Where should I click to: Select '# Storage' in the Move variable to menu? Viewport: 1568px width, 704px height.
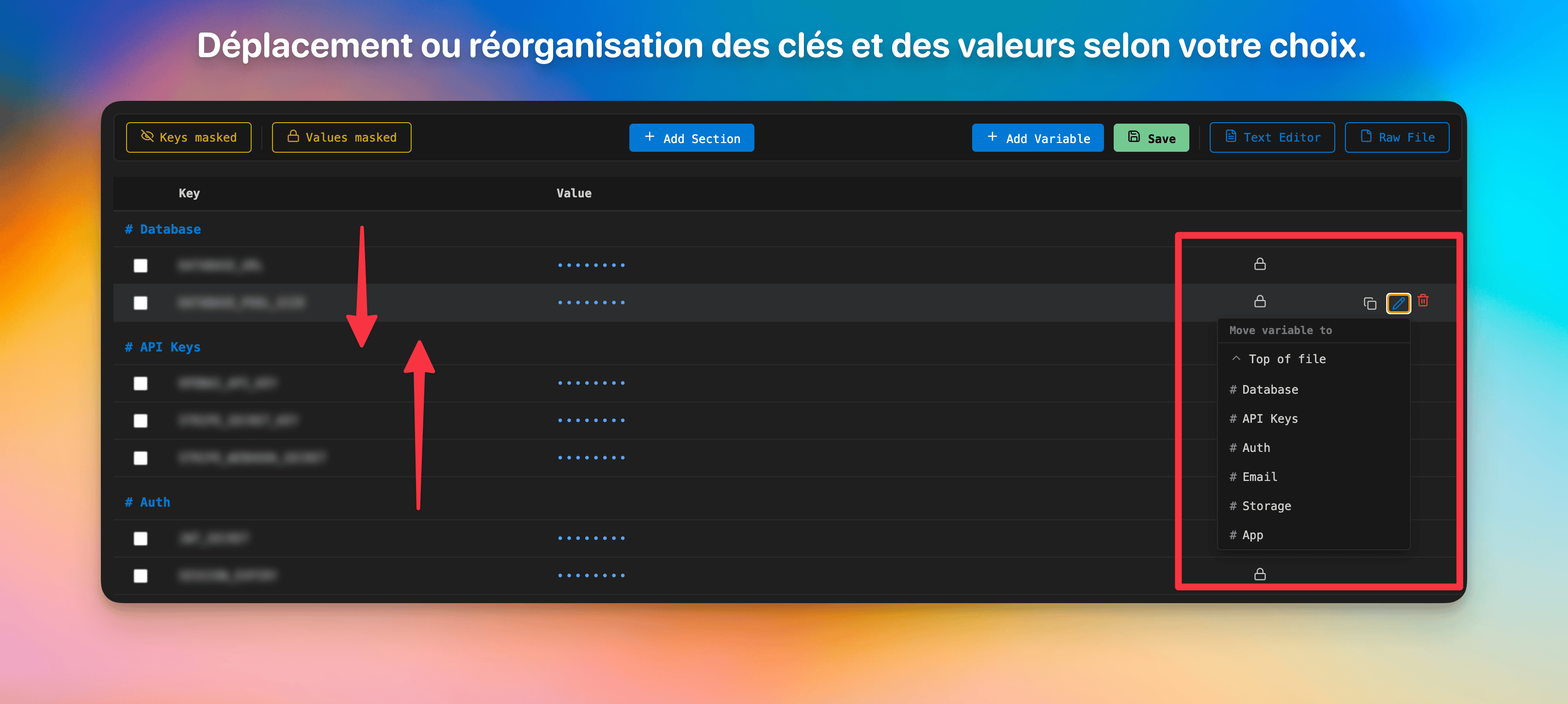click(x=1260, y=506)
